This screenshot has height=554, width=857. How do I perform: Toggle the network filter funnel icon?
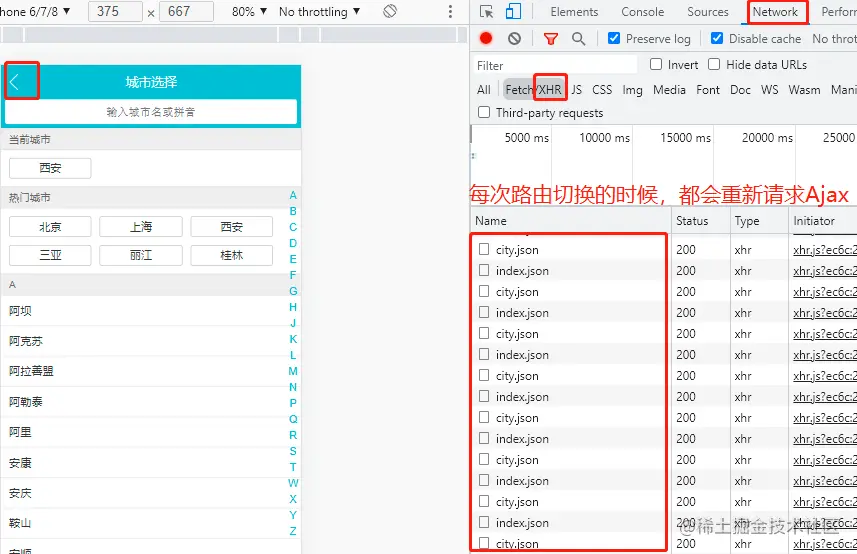(551, 39)
